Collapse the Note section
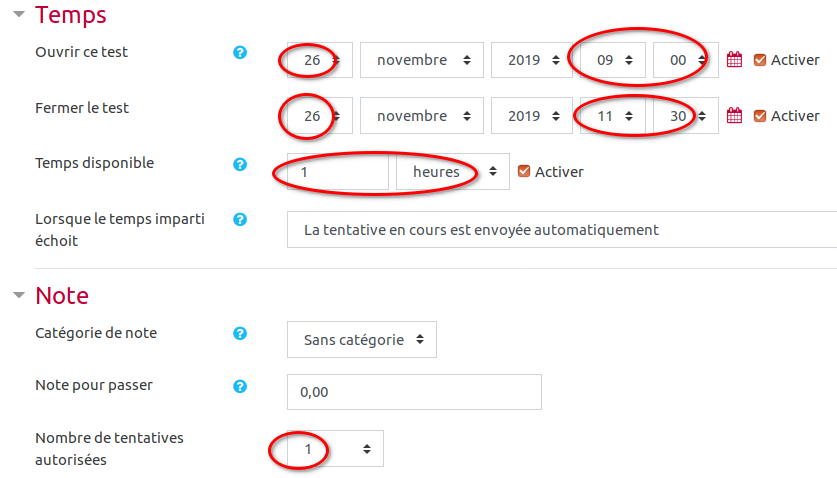Viewport: 837px width, 478px height. tap(19, 296)
